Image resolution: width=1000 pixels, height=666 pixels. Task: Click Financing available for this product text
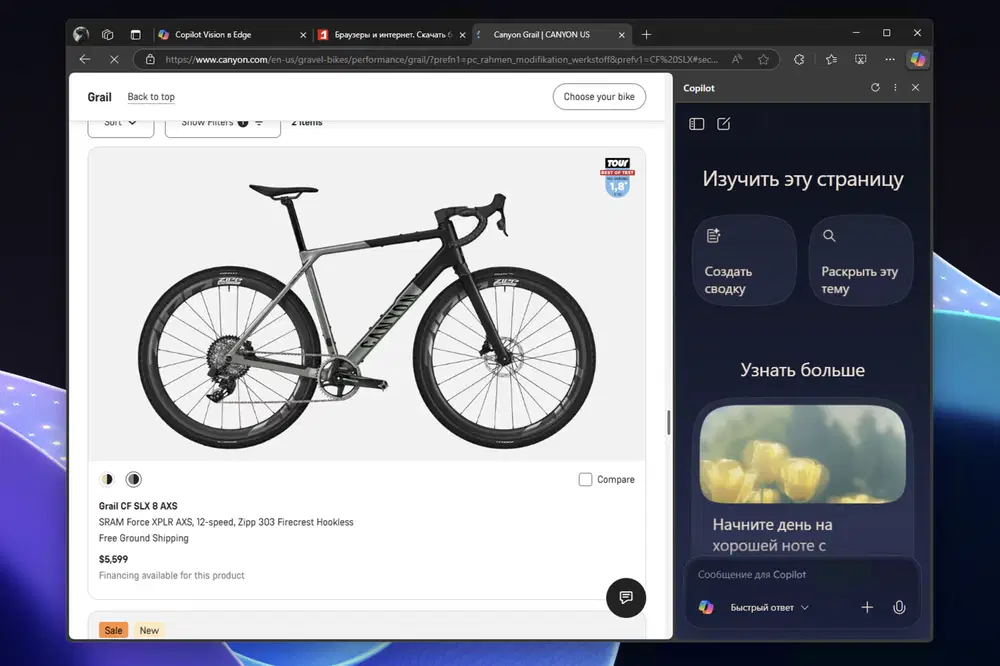[x=172, y=575]
